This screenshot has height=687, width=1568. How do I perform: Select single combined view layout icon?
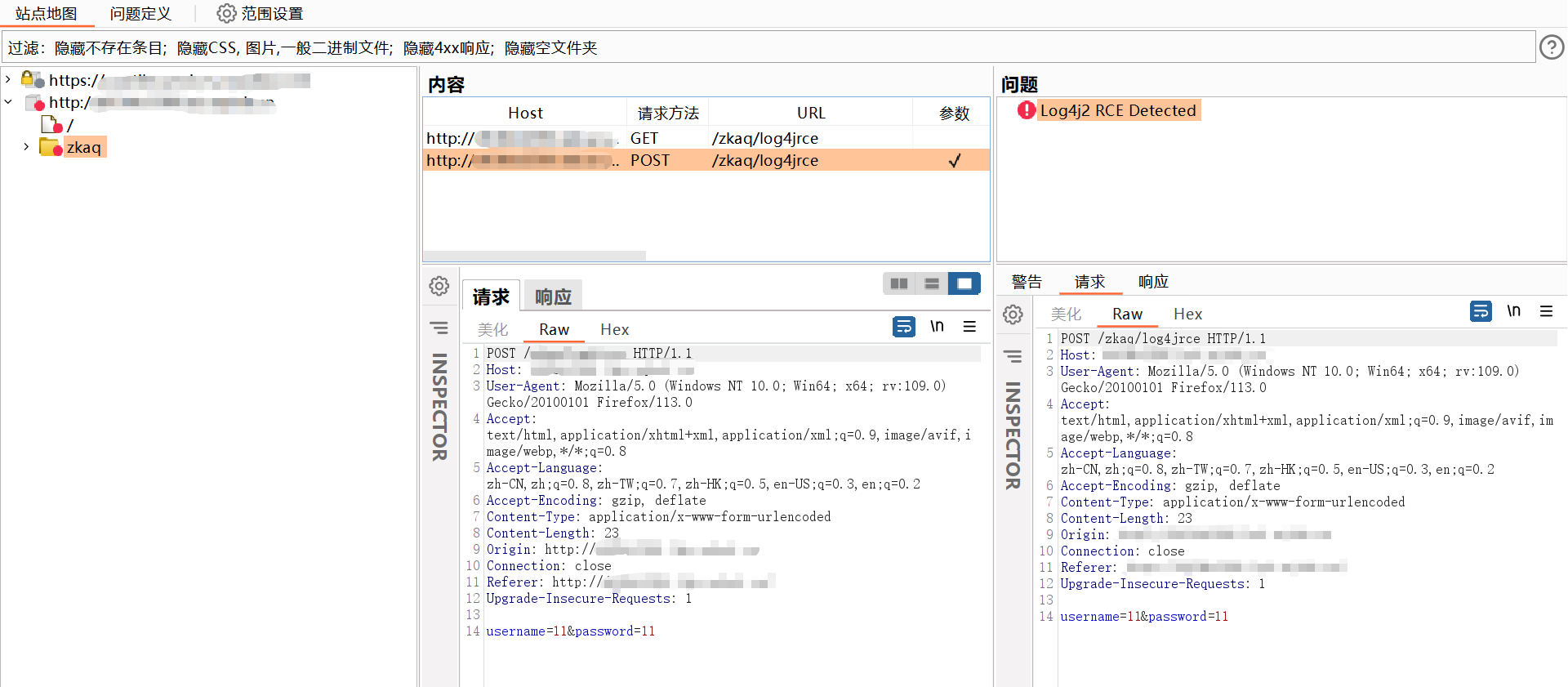[964, 283]
